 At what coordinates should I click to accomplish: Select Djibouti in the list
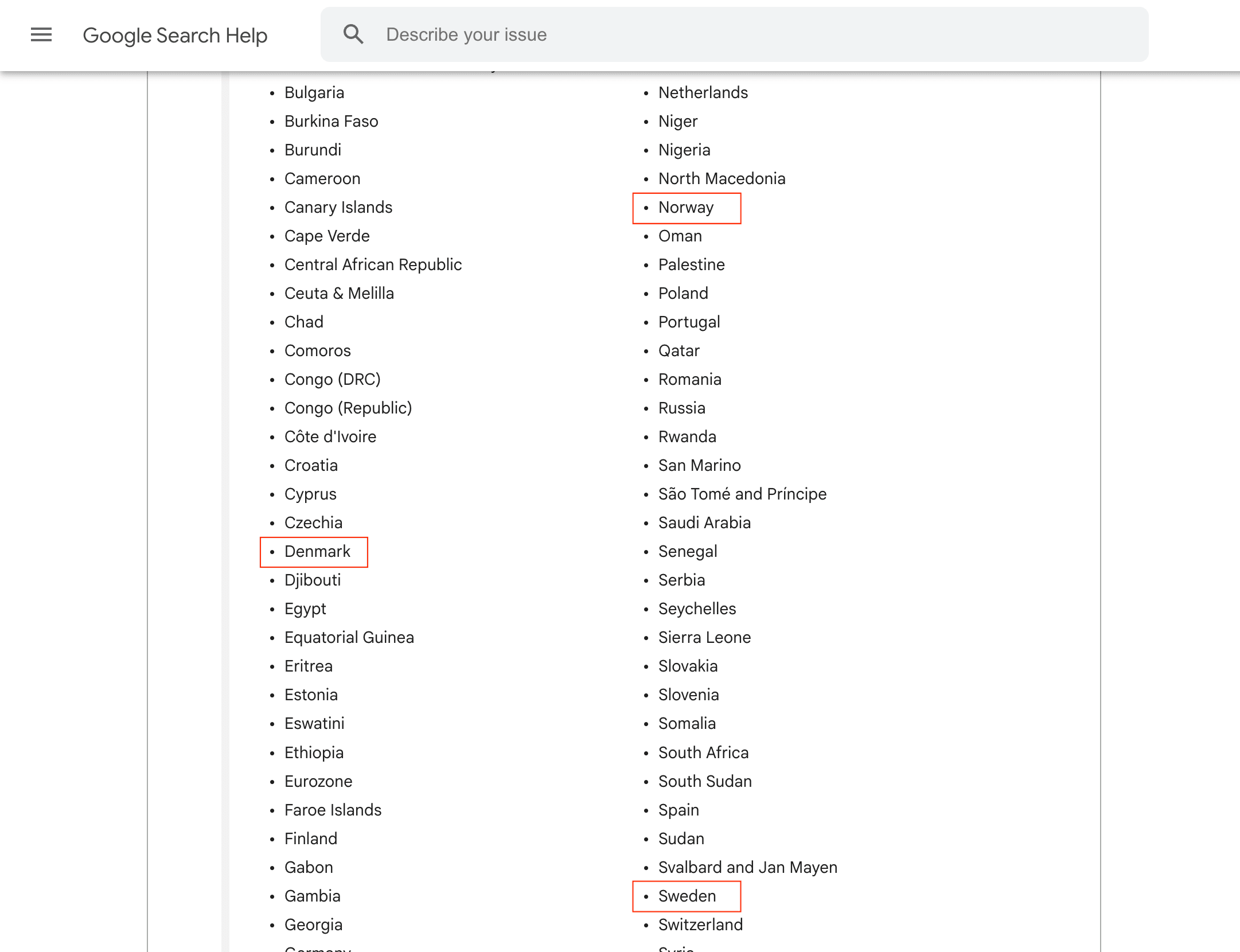tap(313, 580)
